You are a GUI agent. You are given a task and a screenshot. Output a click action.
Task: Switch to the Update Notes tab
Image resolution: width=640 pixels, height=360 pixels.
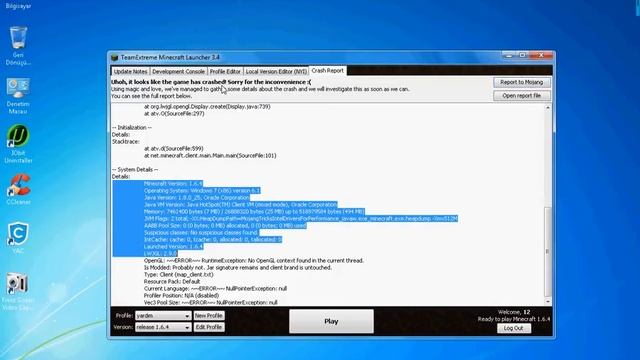(130, 71)
